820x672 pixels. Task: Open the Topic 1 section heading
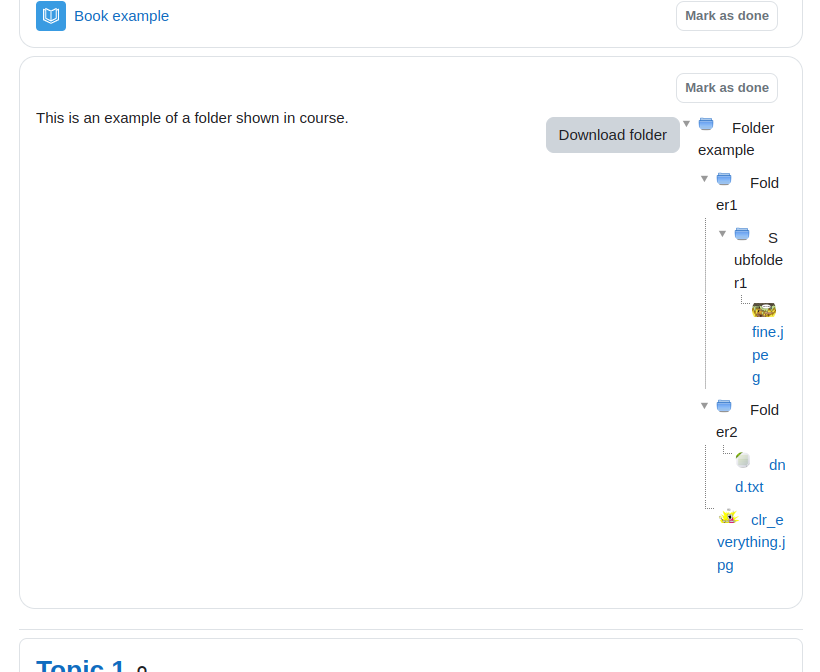coord(80,665)
